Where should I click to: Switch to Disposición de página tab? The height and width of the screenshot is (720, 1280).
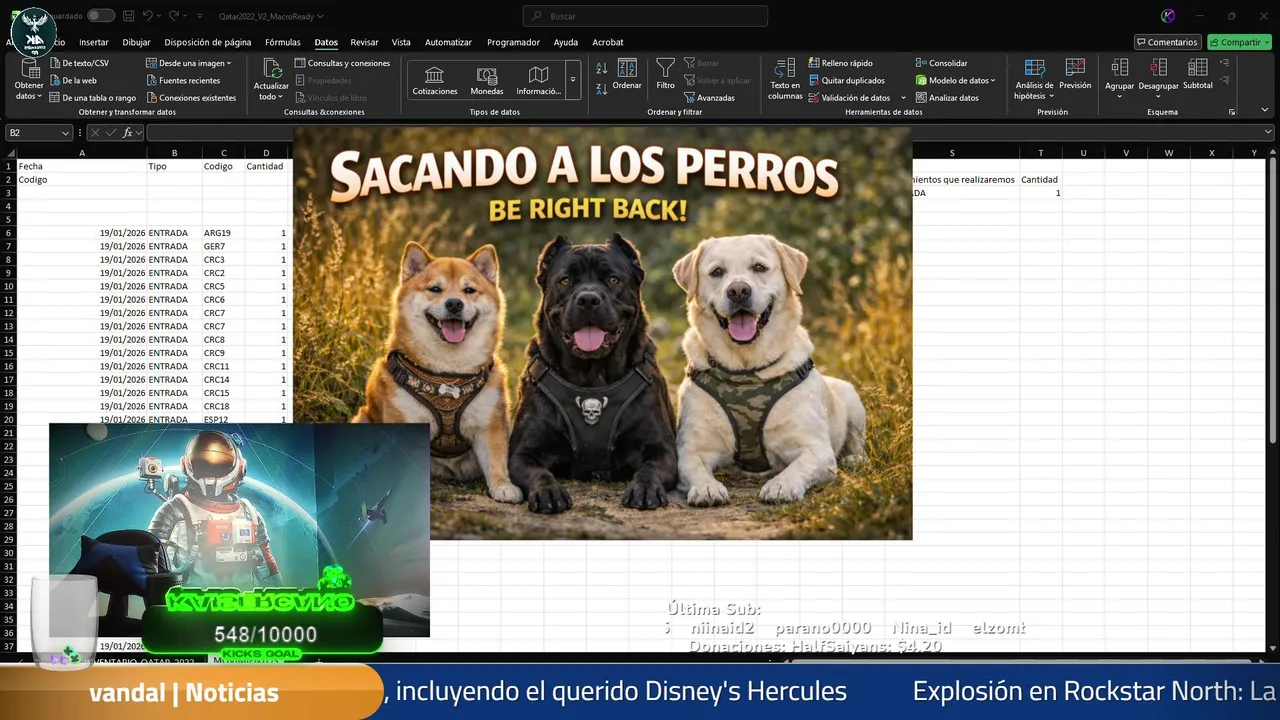(208, 42)
